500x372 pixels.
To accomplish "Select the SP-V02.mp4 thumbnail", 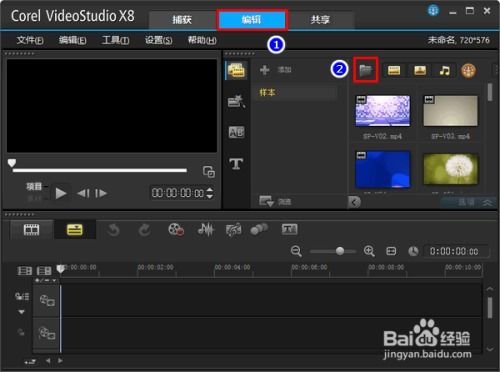I will [x=383, y=111].
